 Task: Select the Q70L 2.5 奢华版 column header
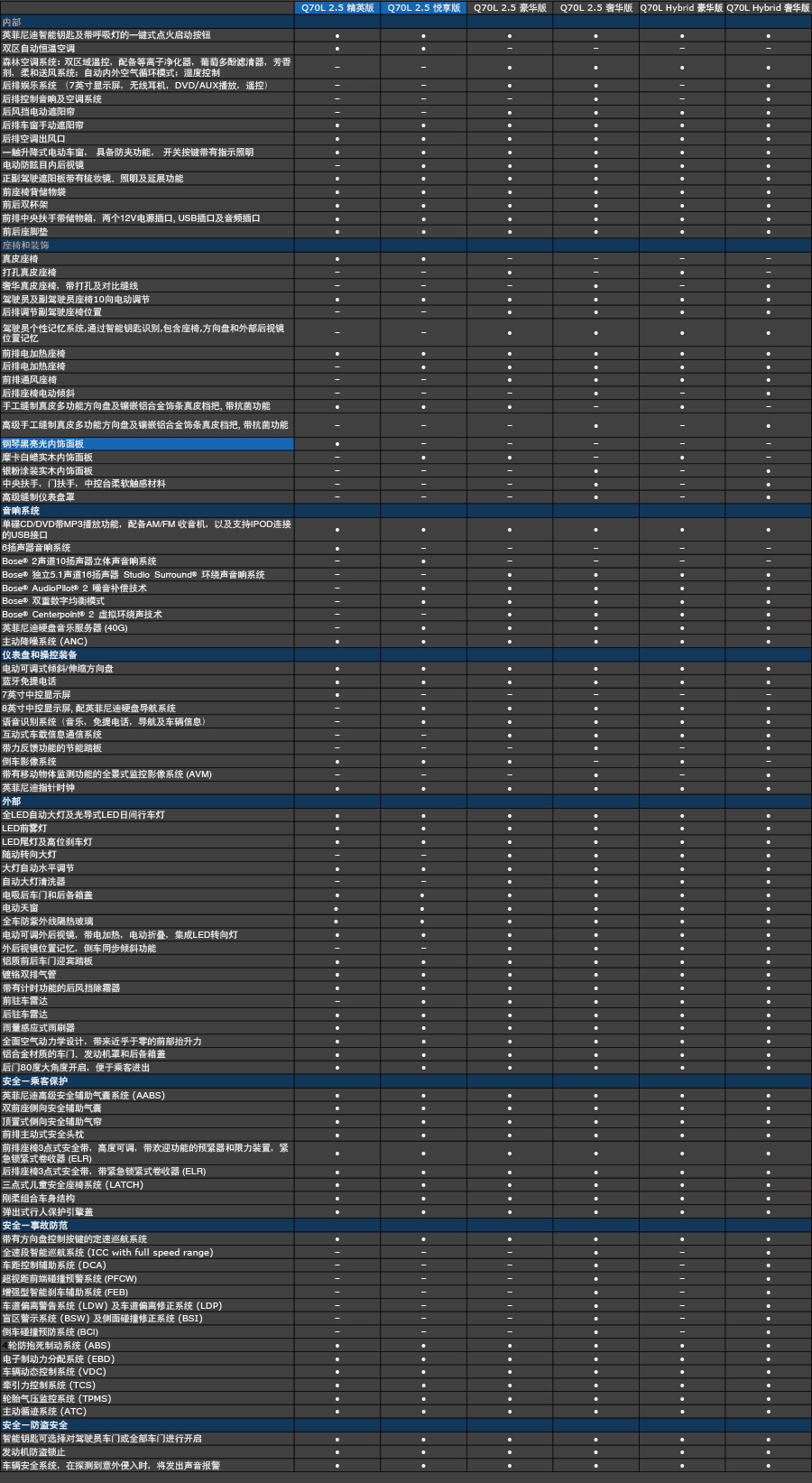595,8
